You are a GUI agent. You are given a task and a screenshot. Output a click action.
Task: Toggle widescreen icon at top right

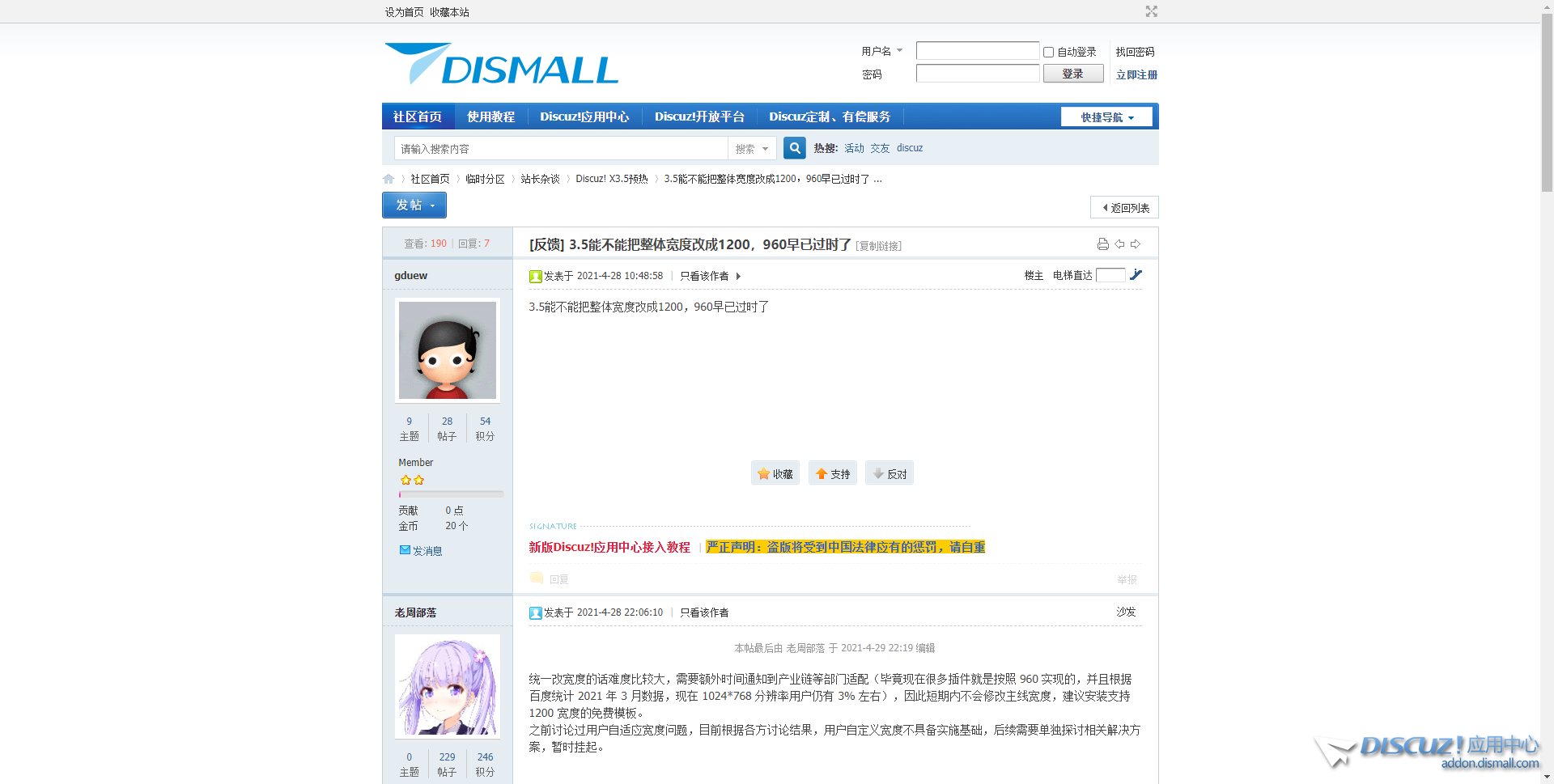click(x=1152, y=11)
